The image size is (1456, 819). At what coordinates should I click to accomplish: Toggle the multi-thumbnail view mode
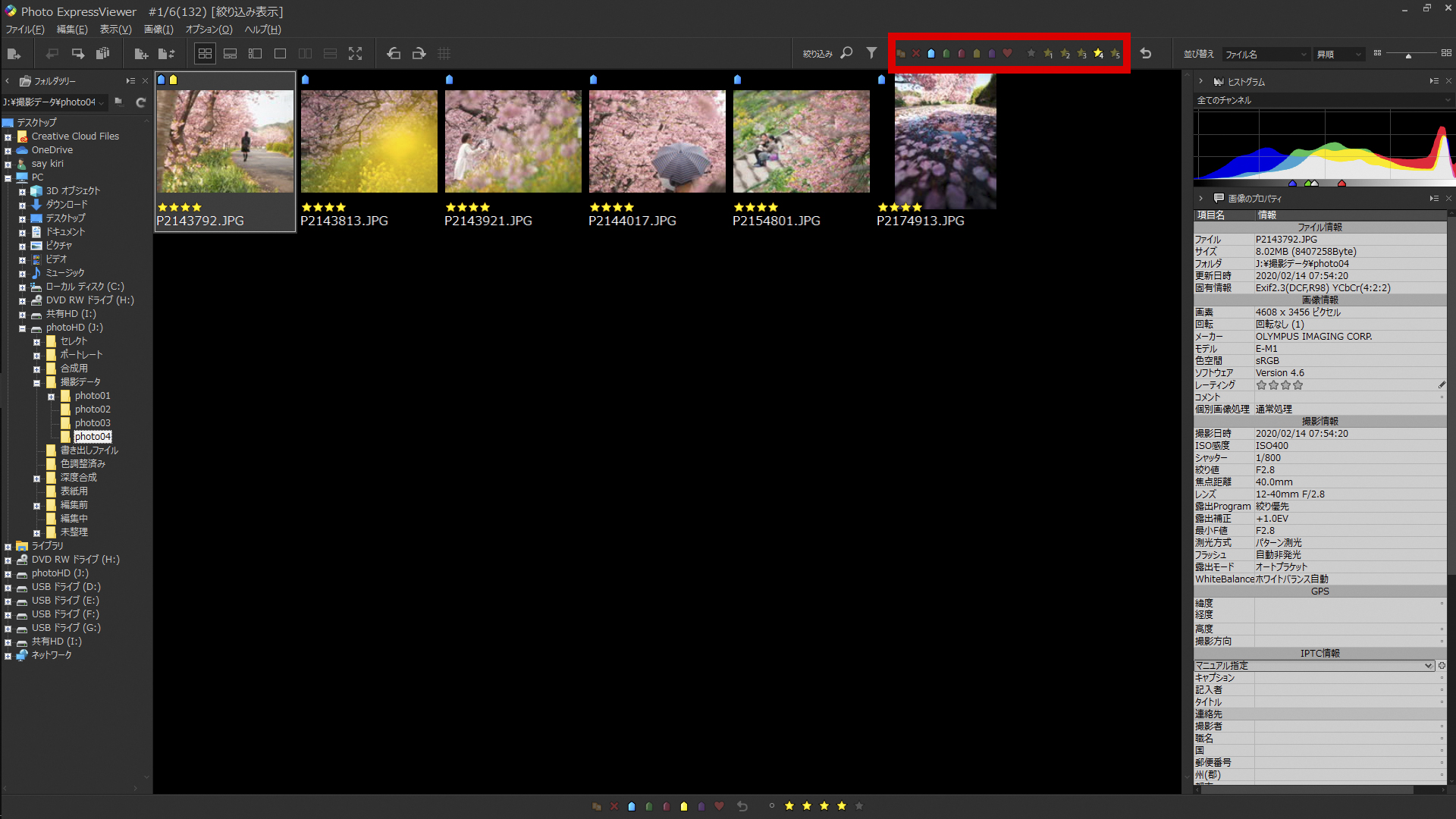205,53
